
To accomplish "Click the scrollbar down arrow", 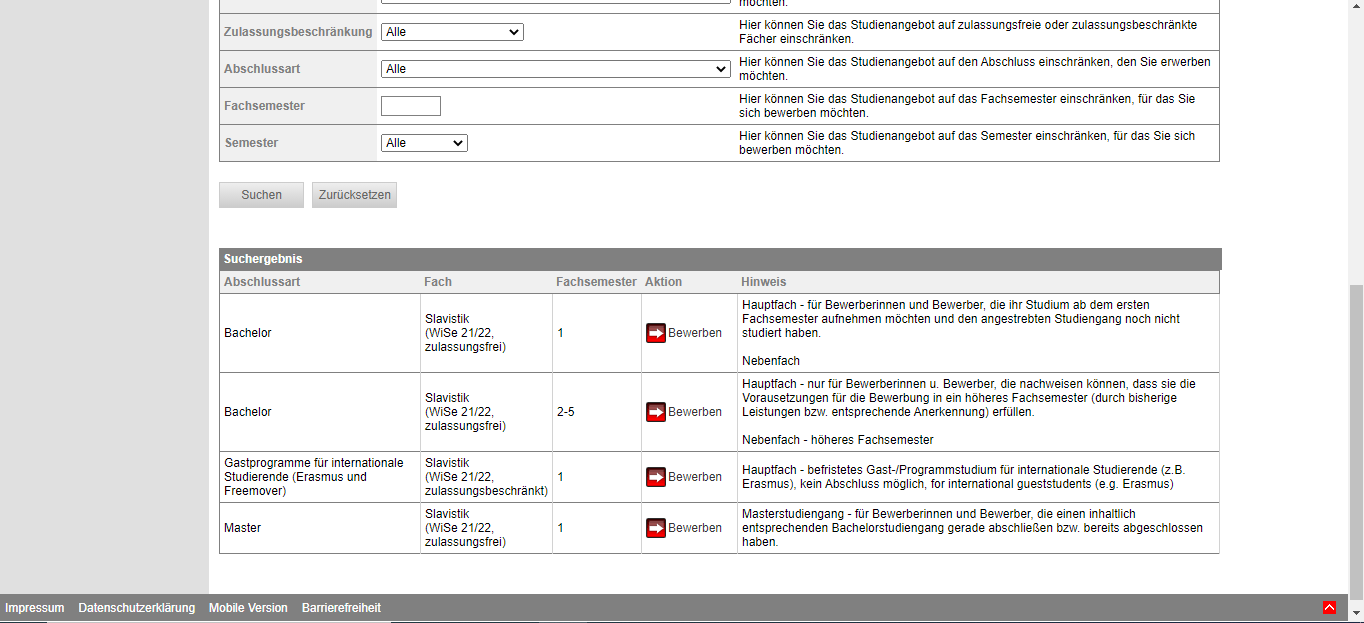I will (1356, 613).
